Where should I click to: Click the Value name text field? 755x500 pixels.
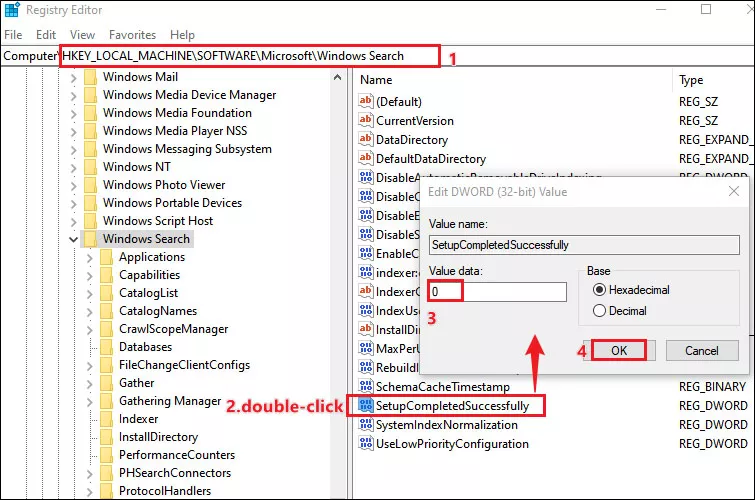584,245
